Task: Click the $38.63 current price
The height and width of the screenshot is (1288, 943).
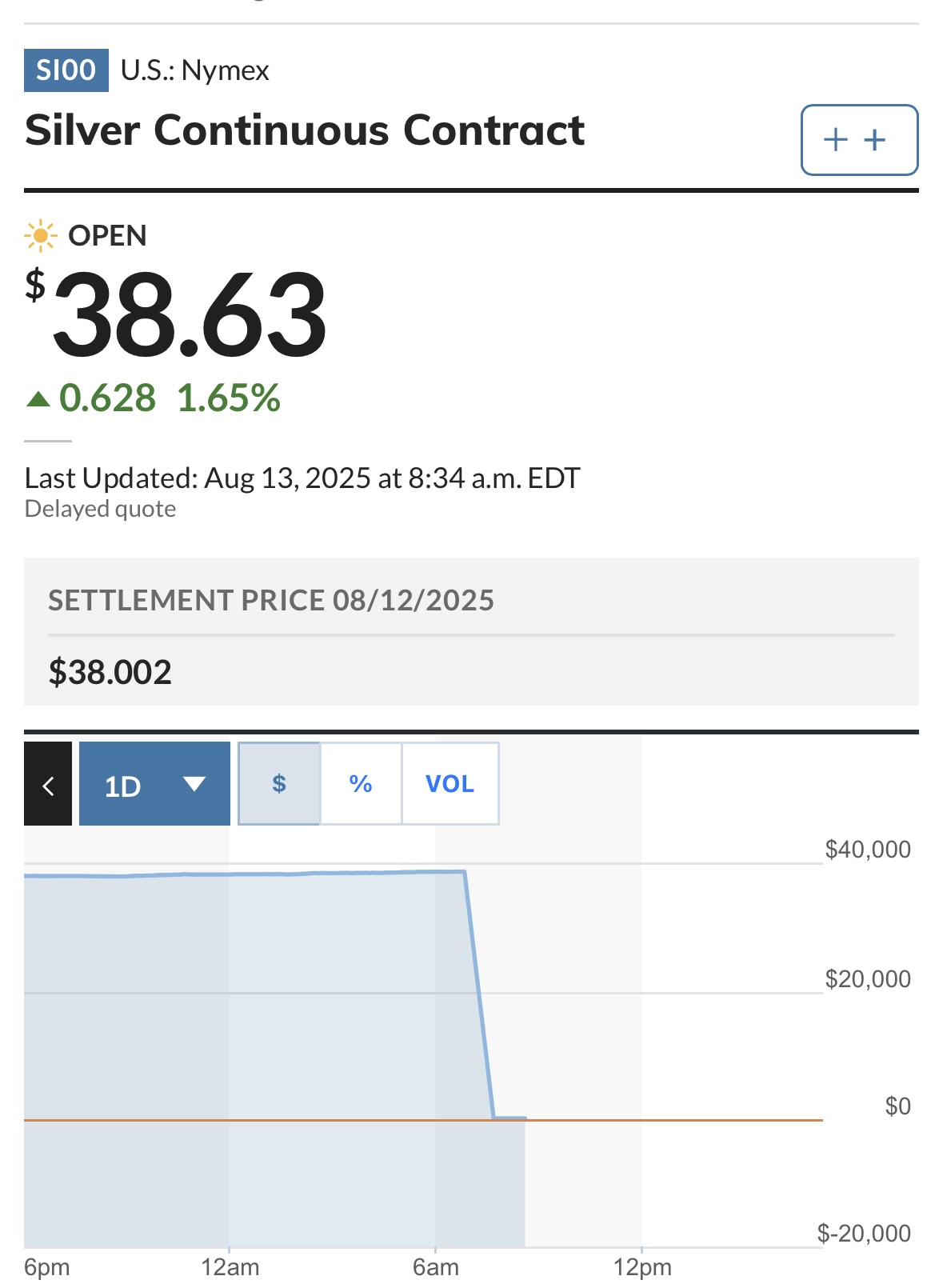Action: [x=176, y=314]
